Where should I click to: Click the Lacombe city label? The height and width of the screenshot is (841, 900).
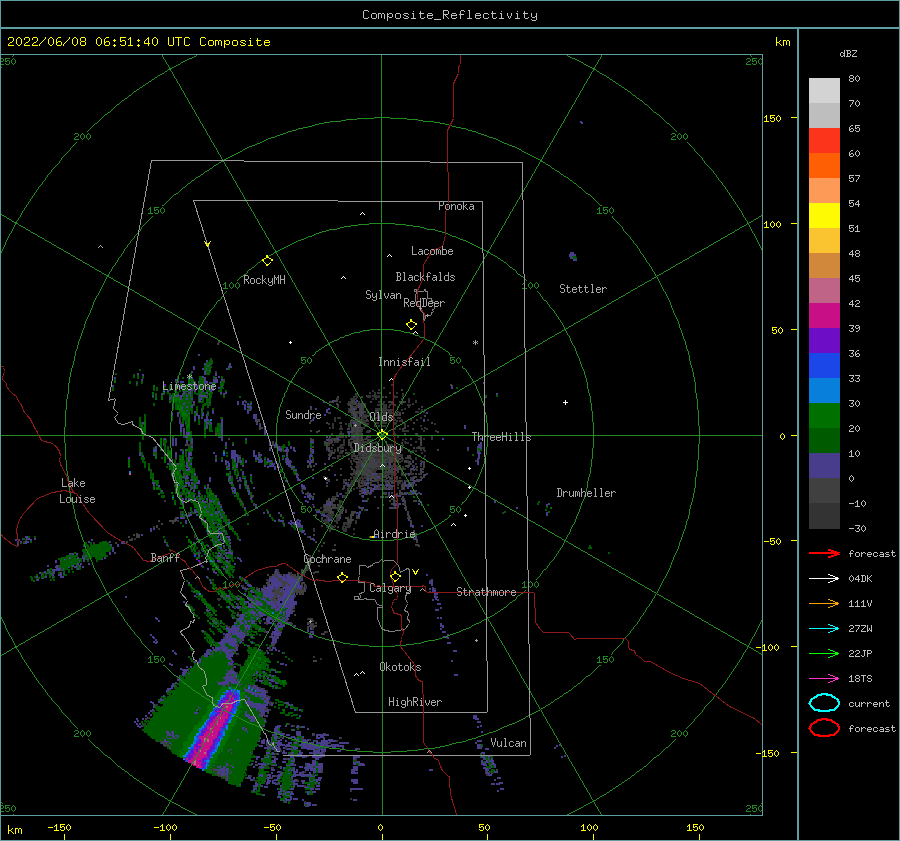[432, 251]
